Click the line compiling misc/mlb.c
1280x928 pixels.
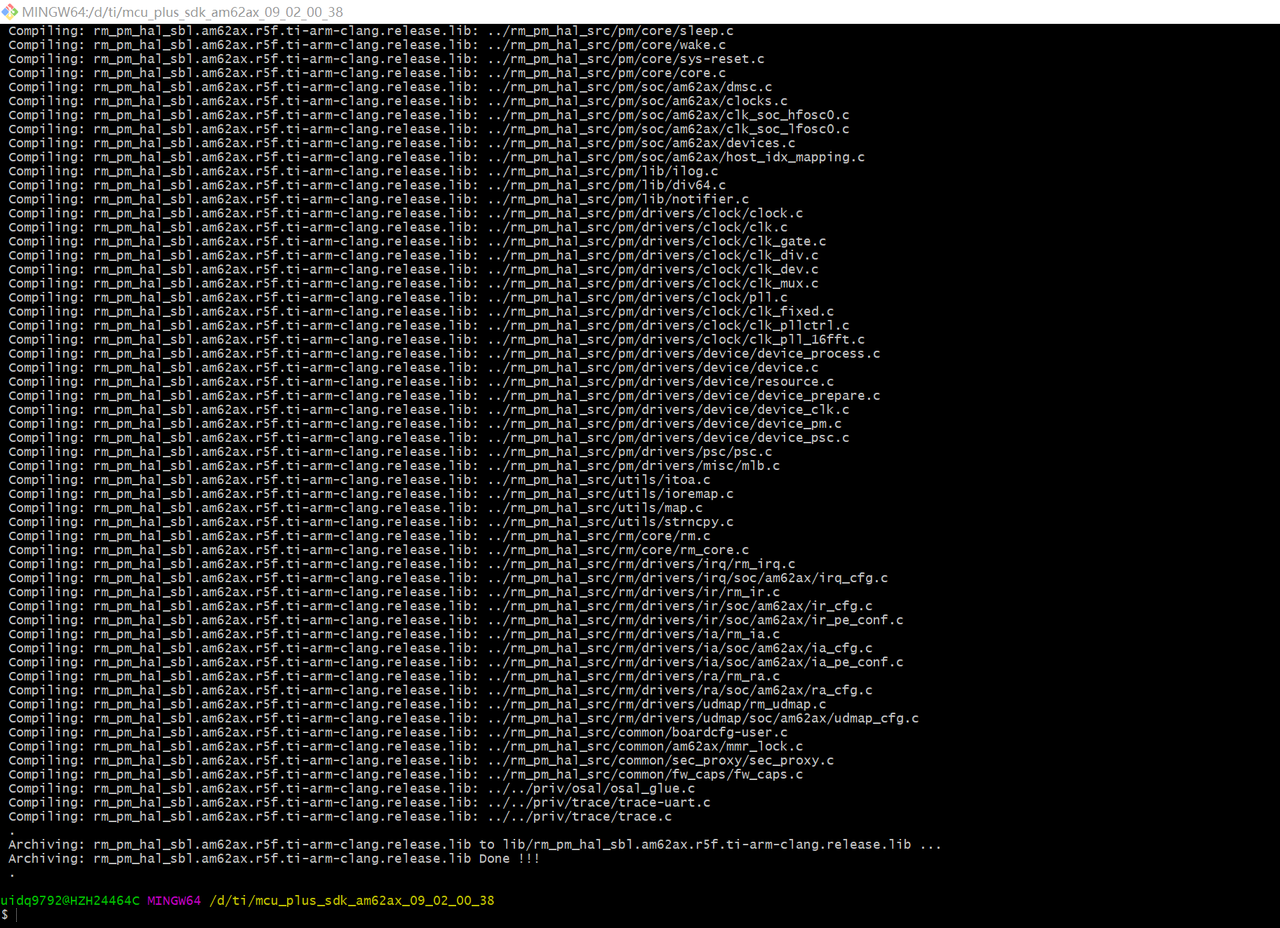tap(394, 465)
